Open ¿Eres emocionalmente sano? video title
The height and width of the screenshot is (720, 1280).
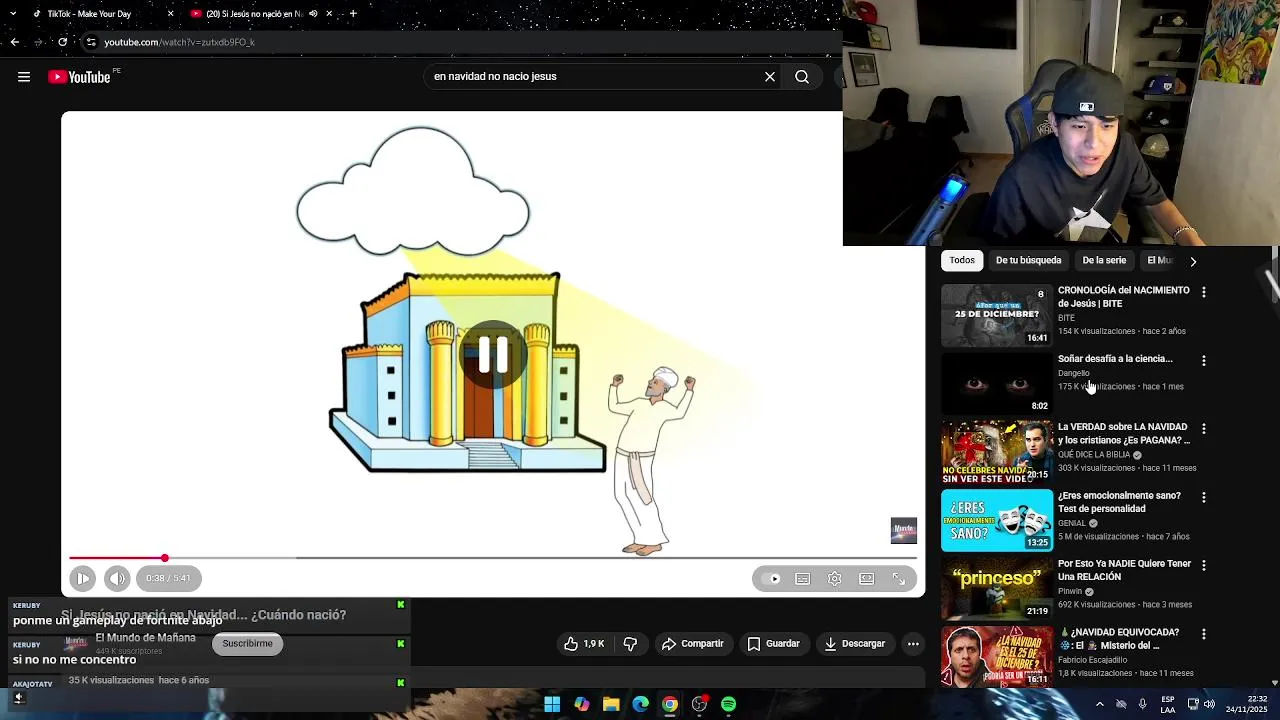(1119, 502)
